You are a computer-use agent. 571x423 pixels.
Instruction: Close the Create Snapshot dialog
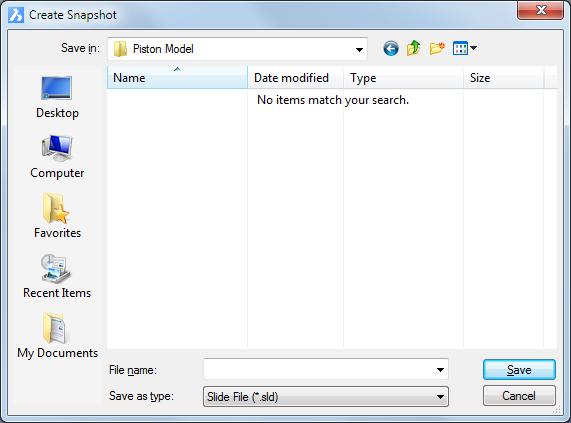click(x=540, y=10)
